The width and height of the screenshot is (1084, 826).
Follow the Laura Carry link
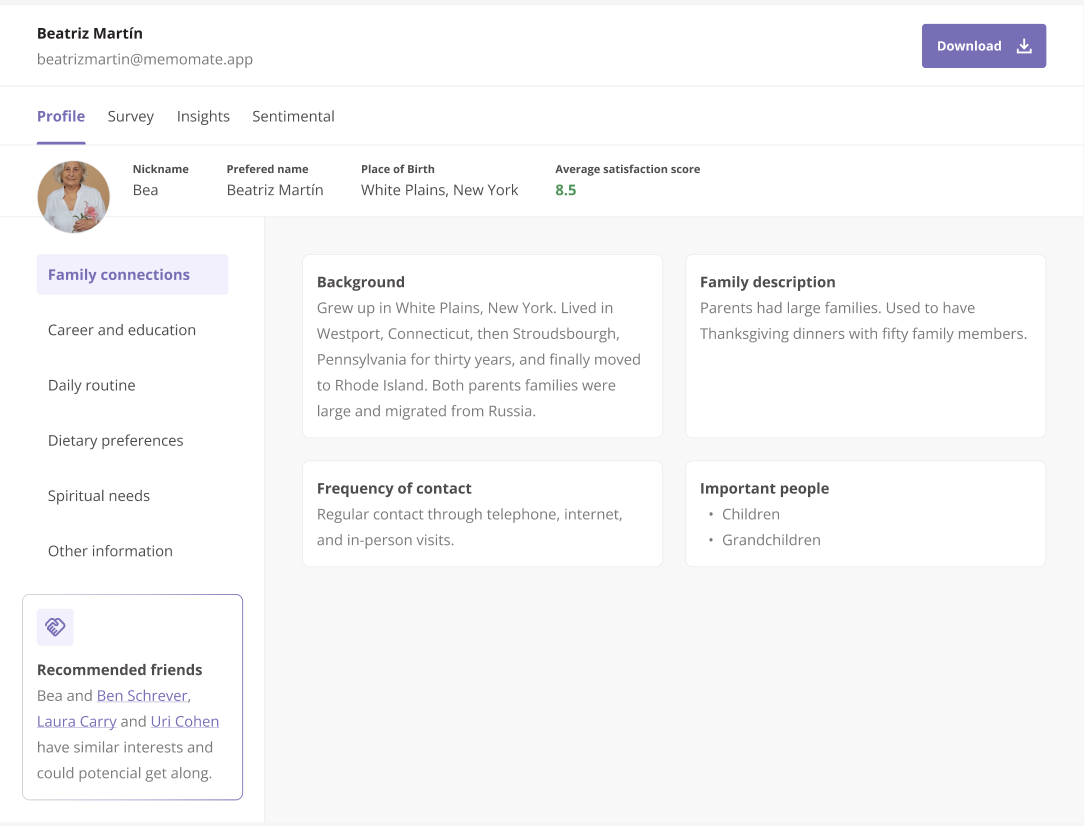[x=77, y=721]
